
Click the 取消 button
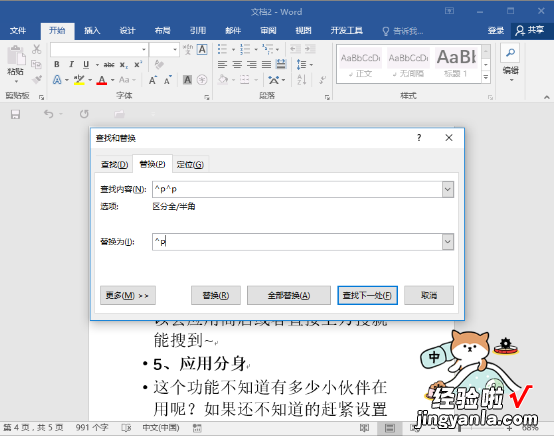429,295
